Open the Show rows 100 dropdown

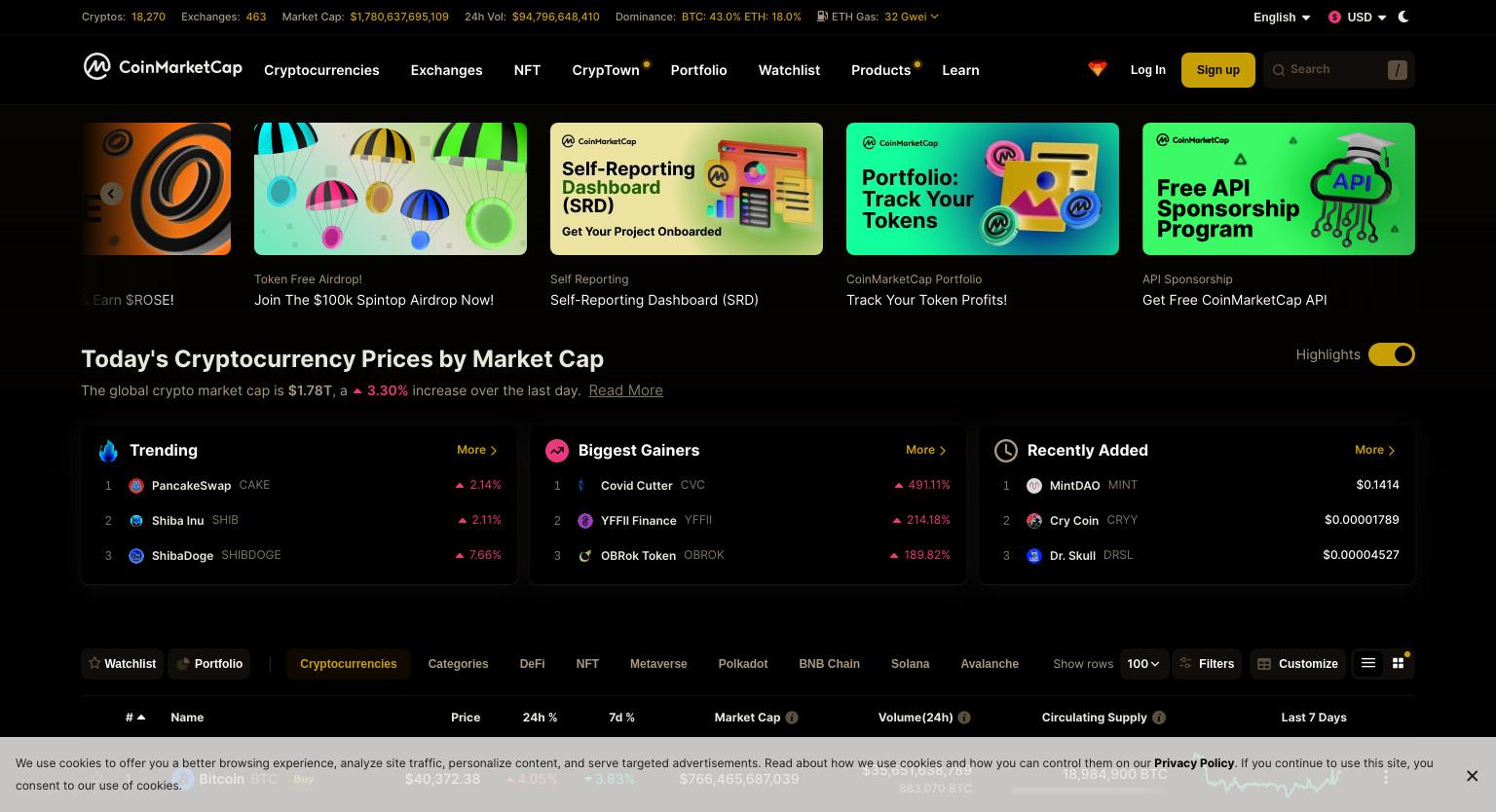click(x=1144, y=664)
